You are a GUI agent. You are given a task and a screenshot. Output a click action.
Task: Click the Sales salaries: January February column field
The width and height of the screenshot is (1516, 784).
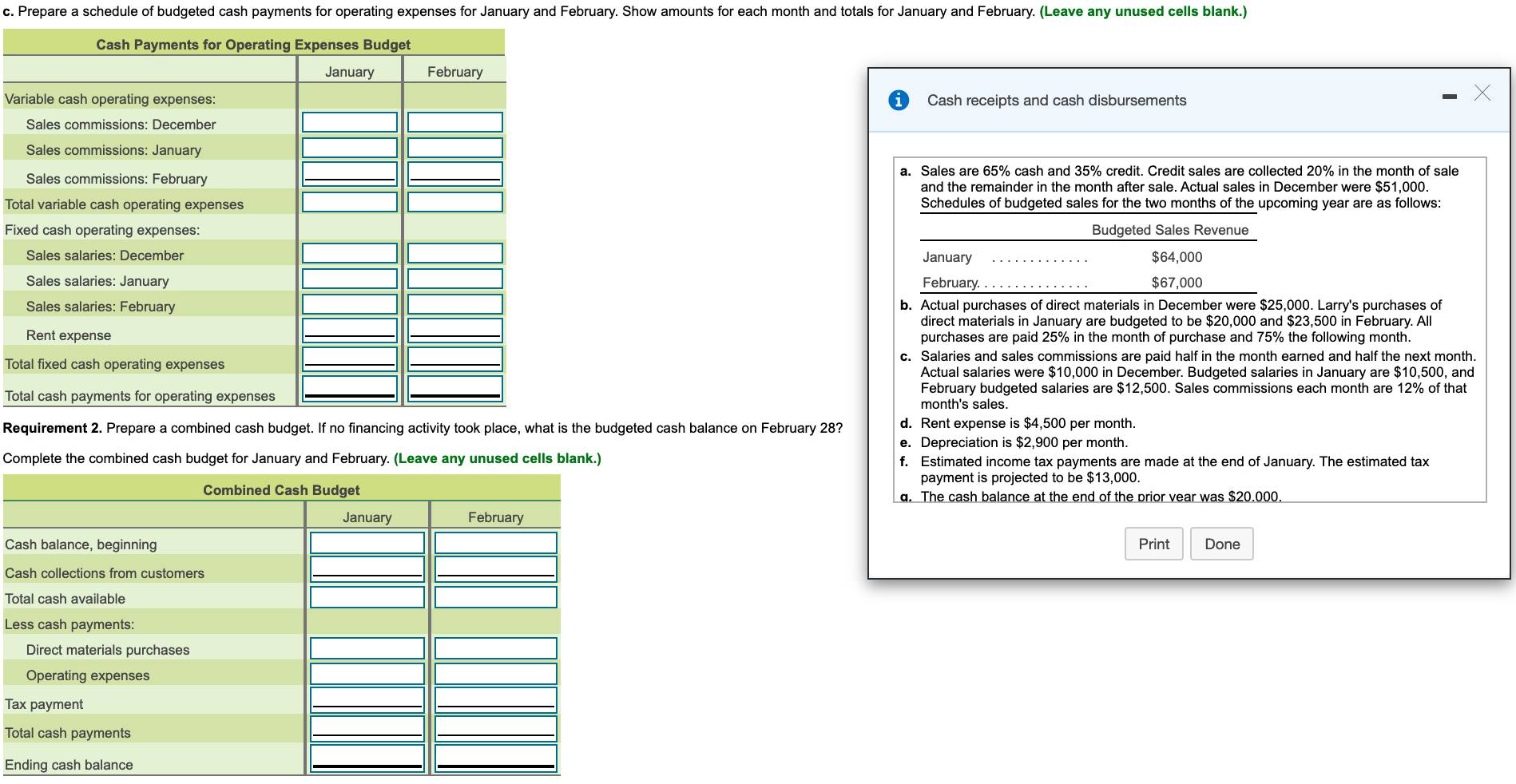pos(454,278)
